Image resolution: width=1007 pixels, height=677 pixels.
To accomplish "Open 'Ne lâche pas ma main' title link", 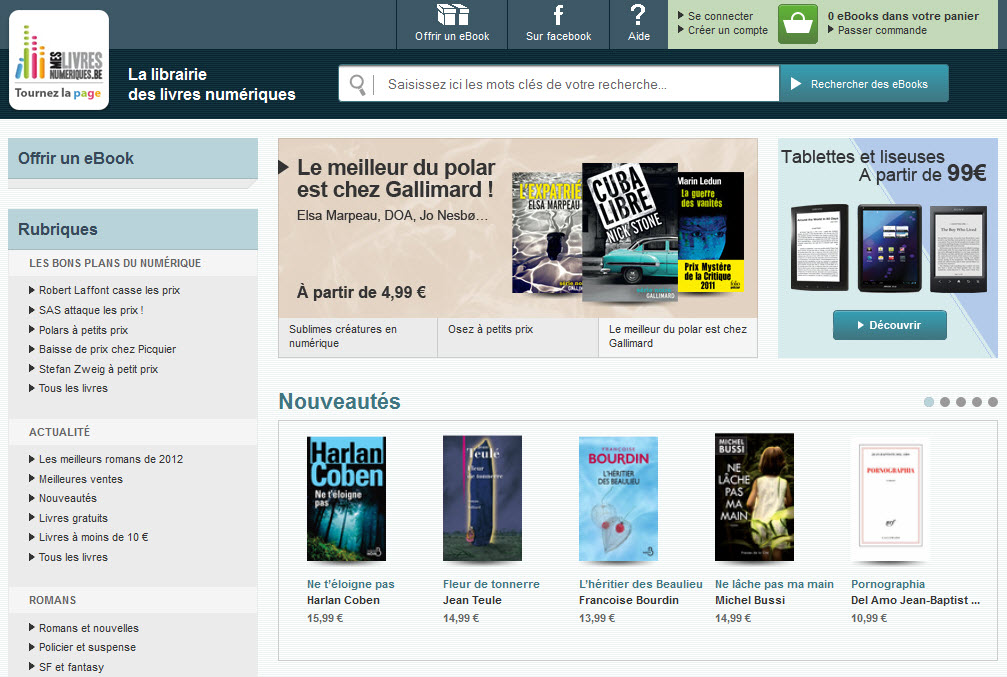I will click(775, 585).
